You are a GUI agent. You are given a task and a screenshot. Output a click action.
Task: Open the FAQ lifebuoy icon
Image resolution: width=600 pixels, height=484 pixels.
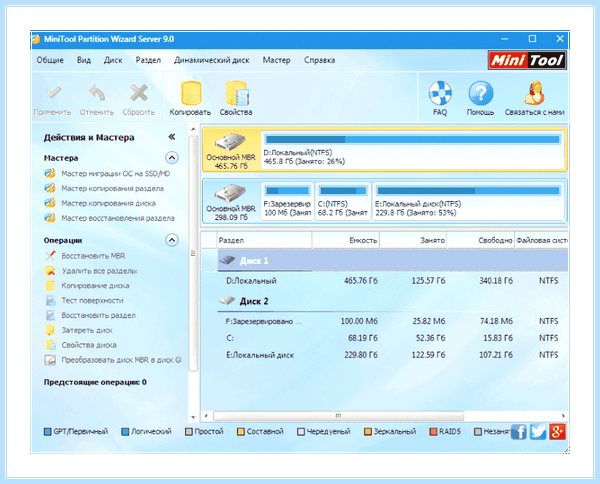440,93
